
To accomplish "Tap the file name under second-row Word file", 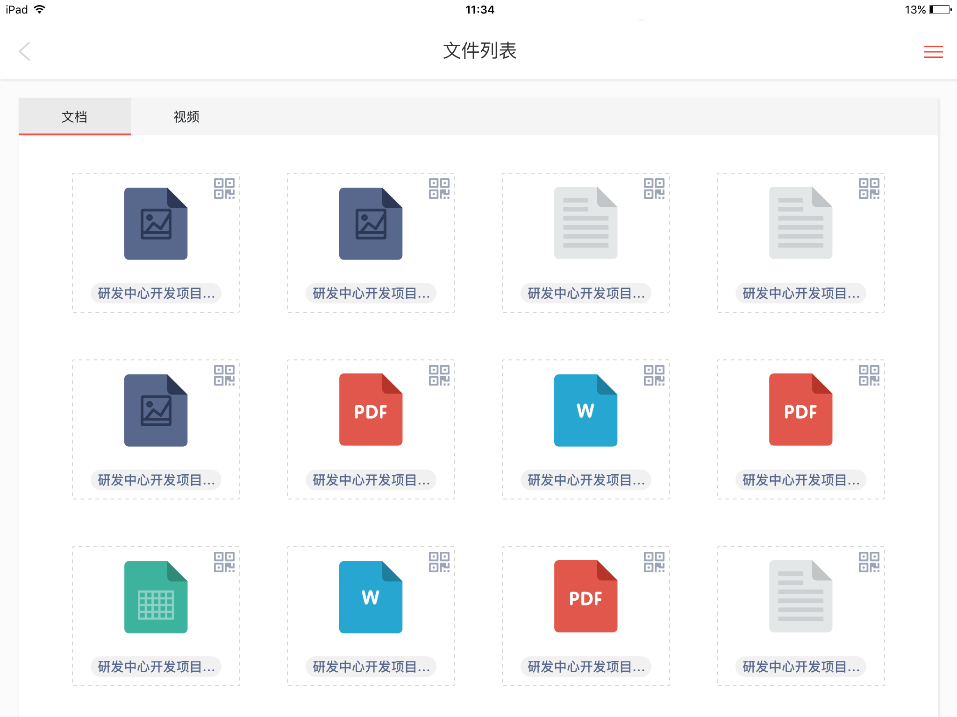I will [x=585, y=480].
